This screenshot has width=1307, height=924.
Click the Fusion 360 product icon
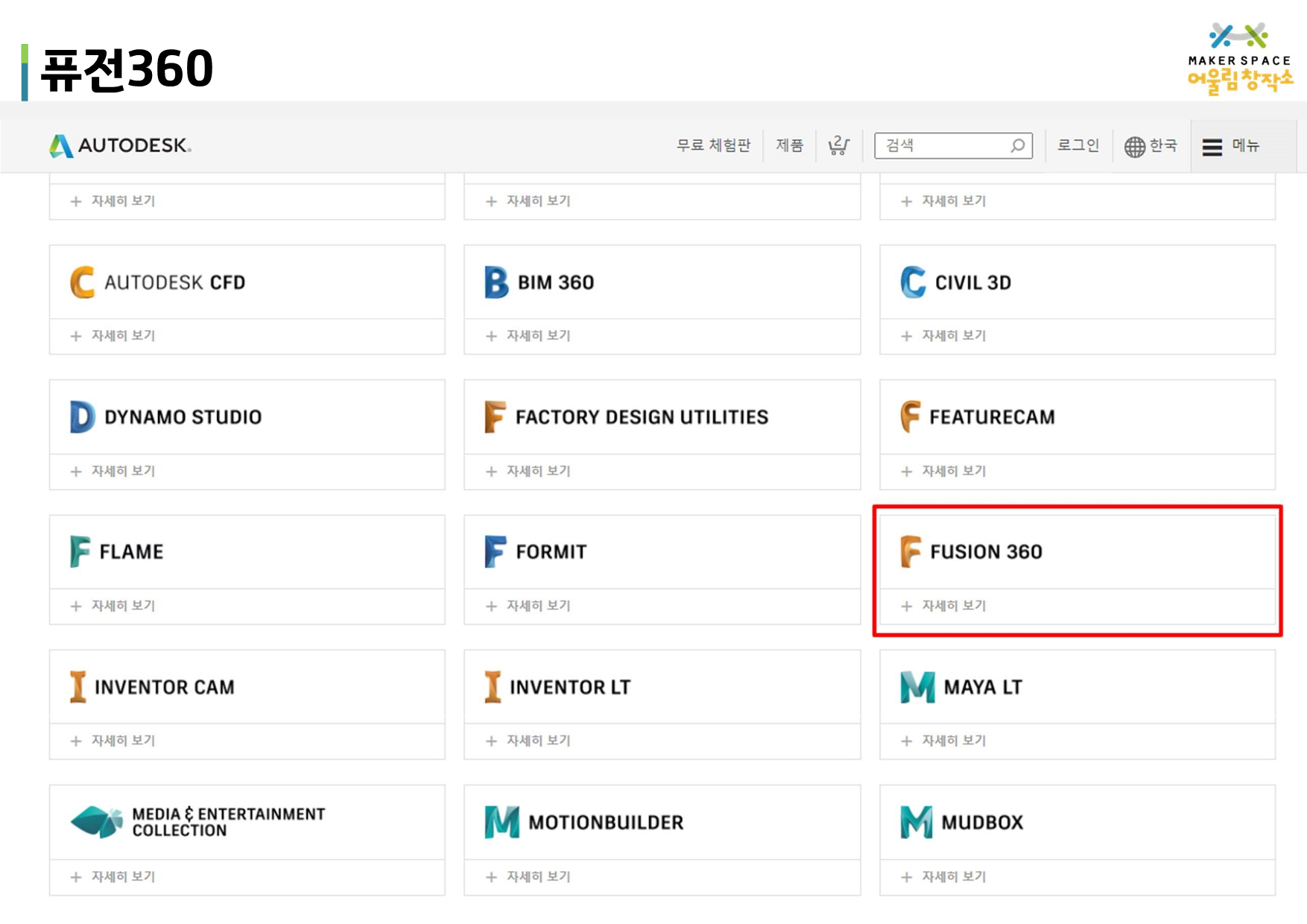[911, 551]
